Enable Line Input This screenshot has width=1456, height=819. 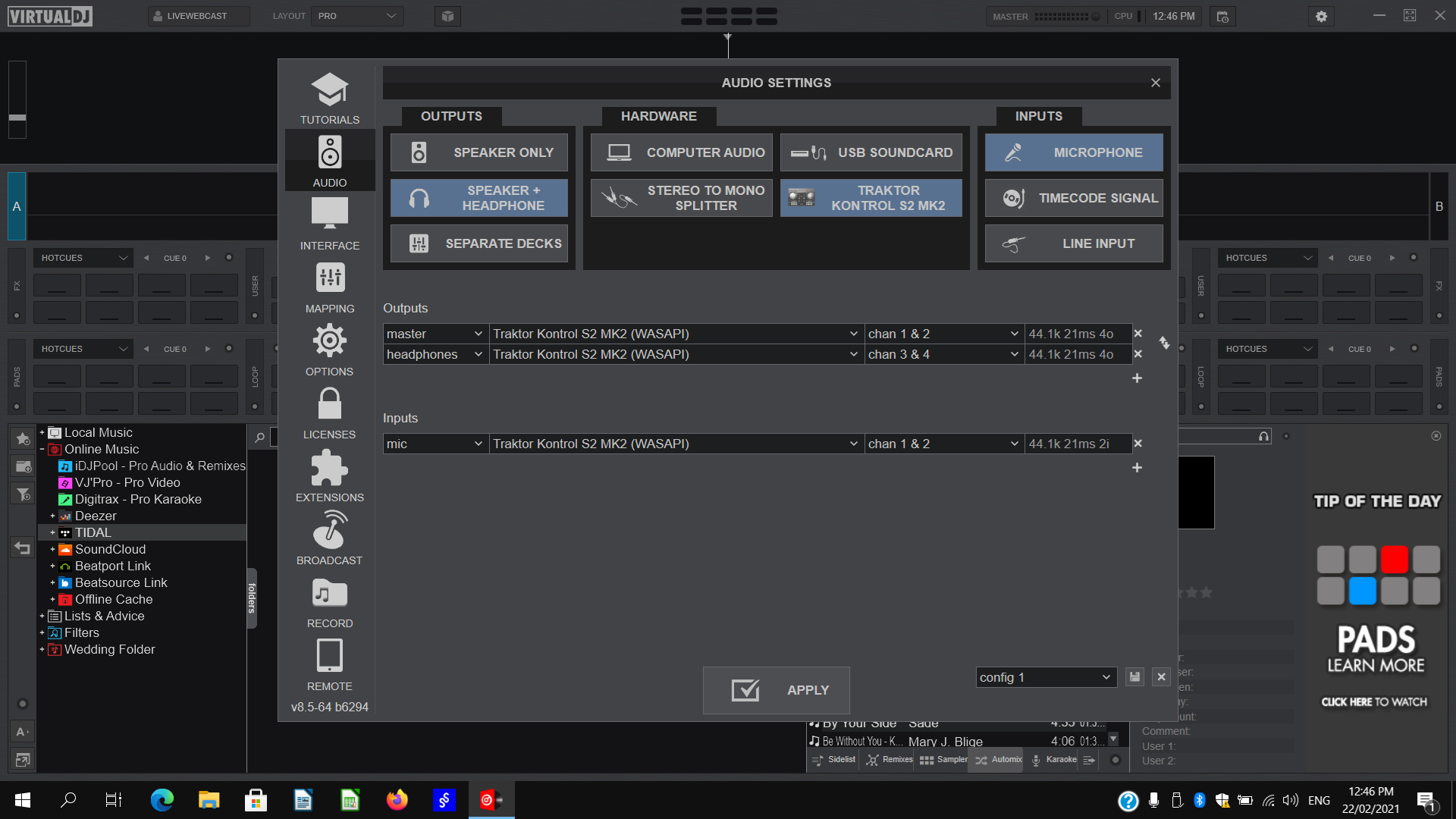click(x=1074, y=243)
